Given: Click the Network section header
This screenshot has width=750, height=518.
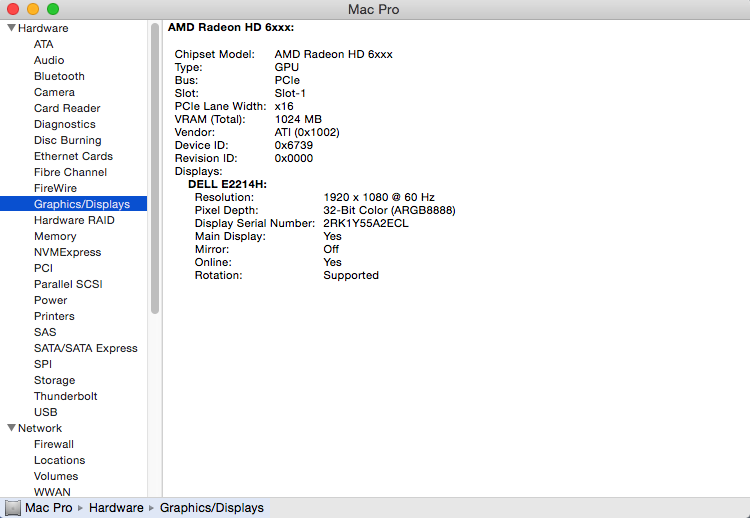Looking at the screenshot, I should pyautogui.click(x=40, y=428).
